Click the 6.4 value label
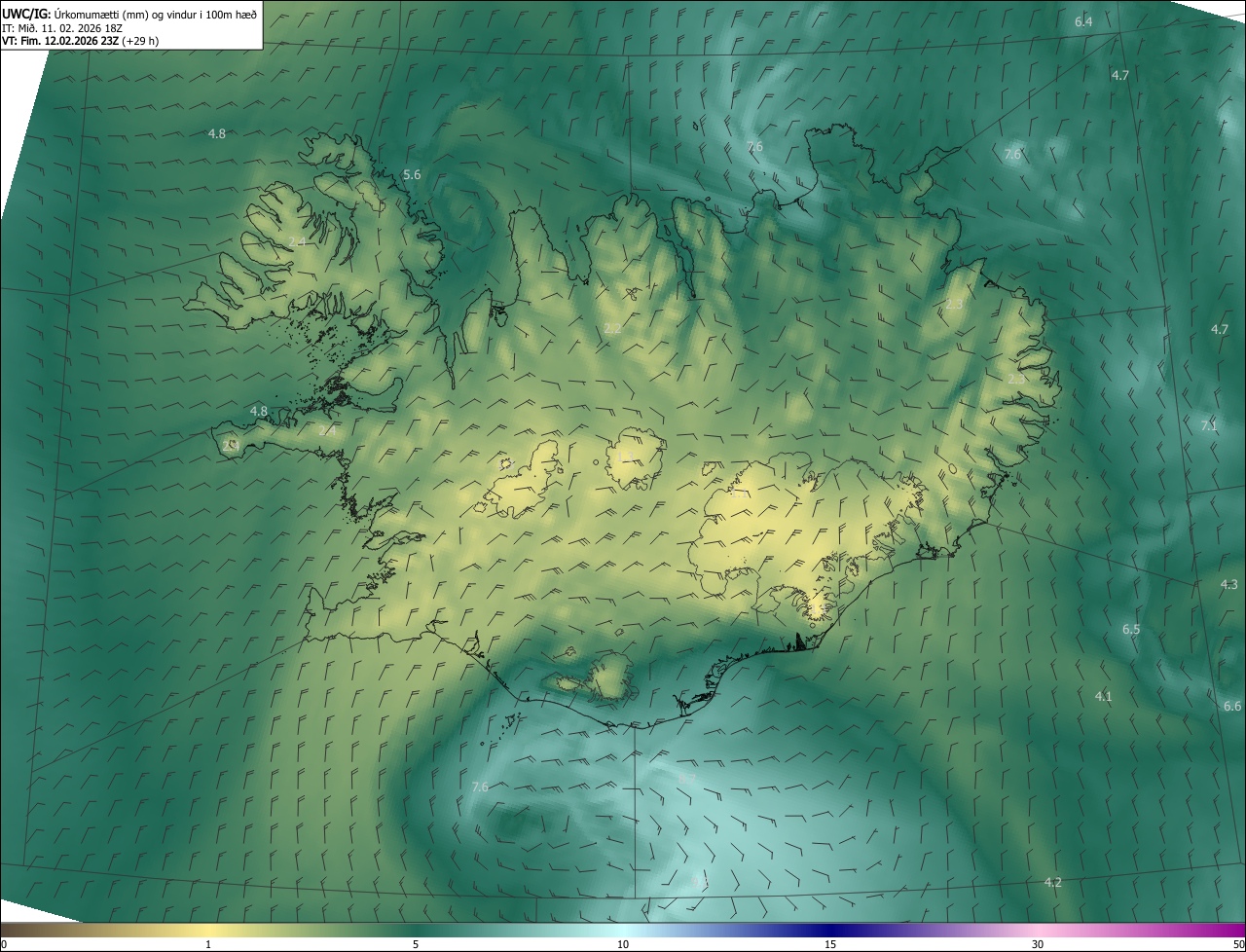1246x952 pixels. pyautogui.click(x=1083, y=21)
